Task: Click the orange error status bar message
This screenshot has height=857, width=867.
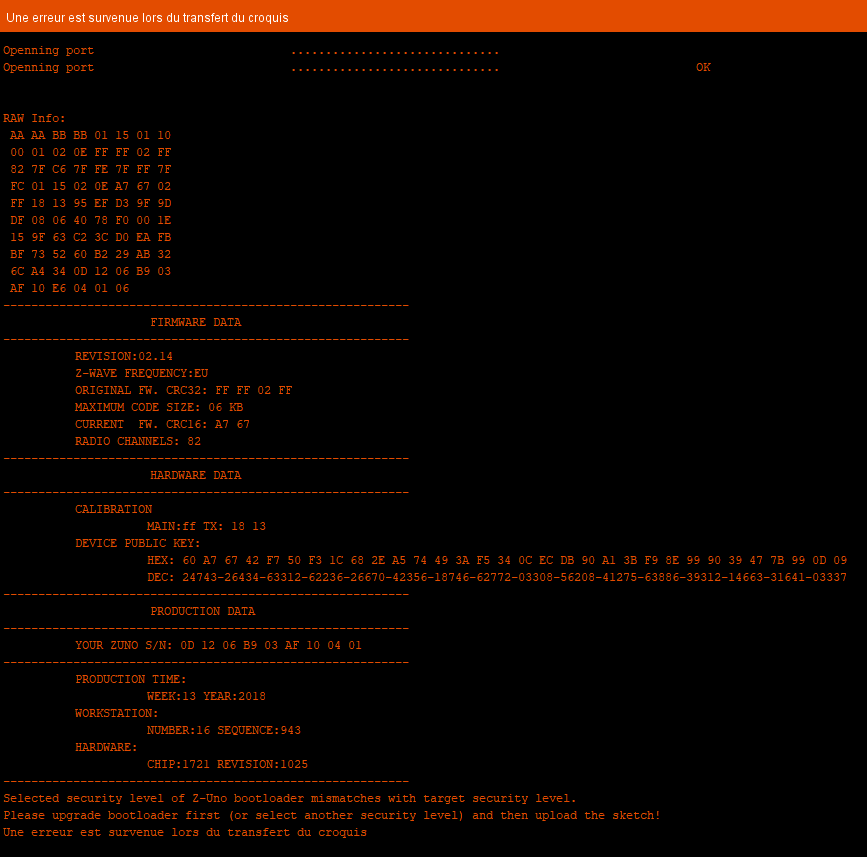Action: point(147,18)
